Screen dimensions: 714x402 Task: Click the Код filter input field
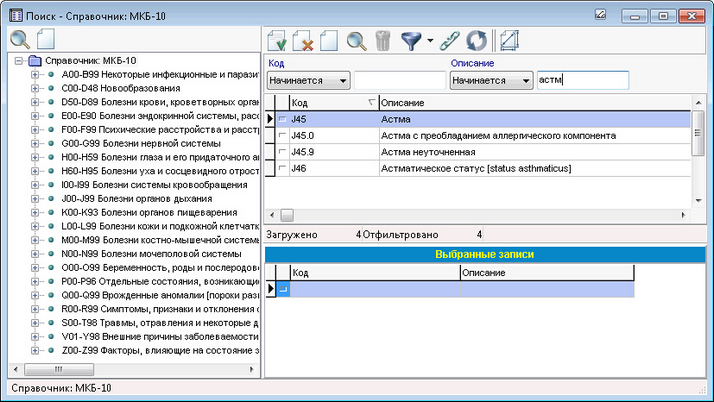click(399, 80)
